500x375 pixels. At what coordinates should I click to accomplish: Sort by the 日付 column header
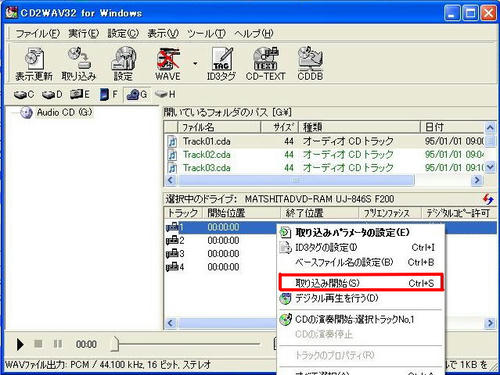(453, 127)
